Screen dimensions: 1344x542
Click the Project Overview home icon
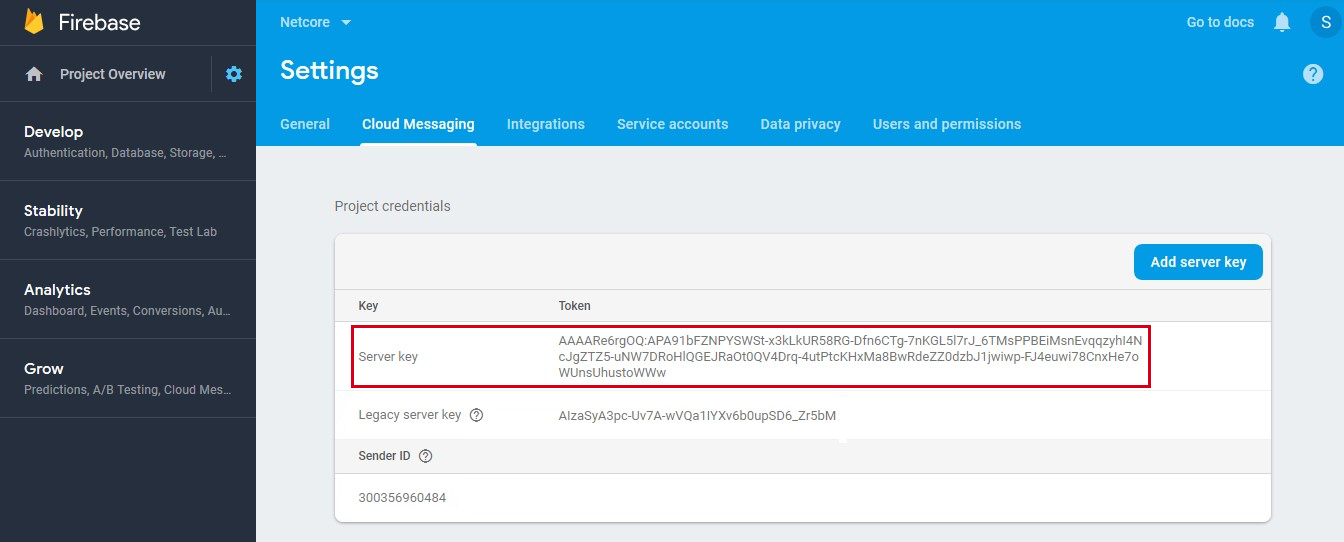tap(34, 74)
